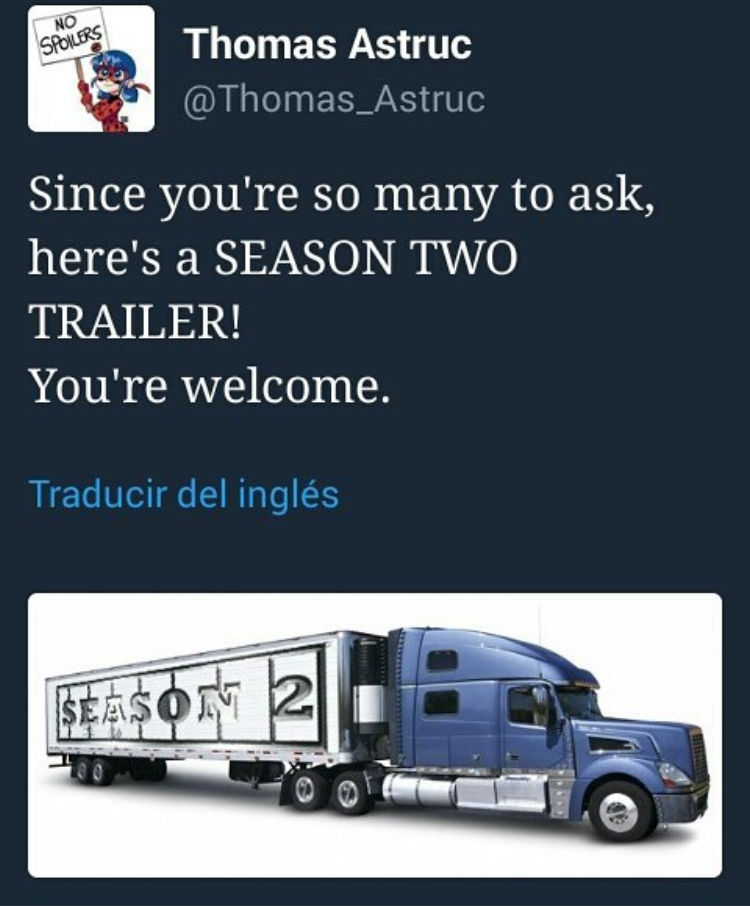Tap the 'You're welcome.' line
The width and height of the screenshot is (750, 906).
coord(210,386)
